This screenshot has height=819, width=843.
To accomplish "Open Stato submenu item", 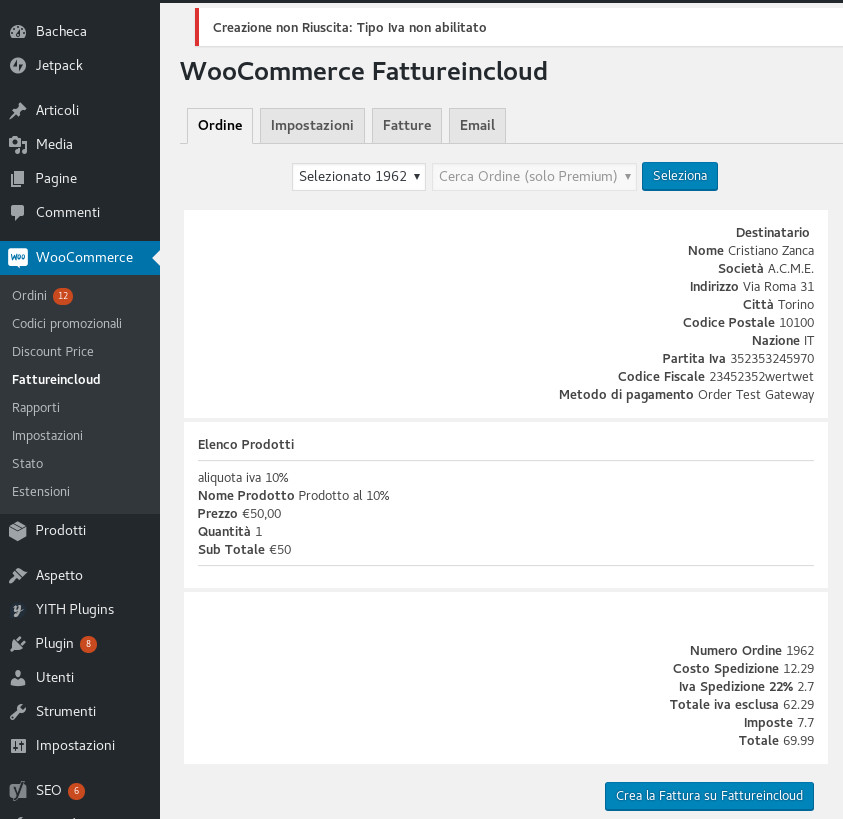I will click(27, 464).
